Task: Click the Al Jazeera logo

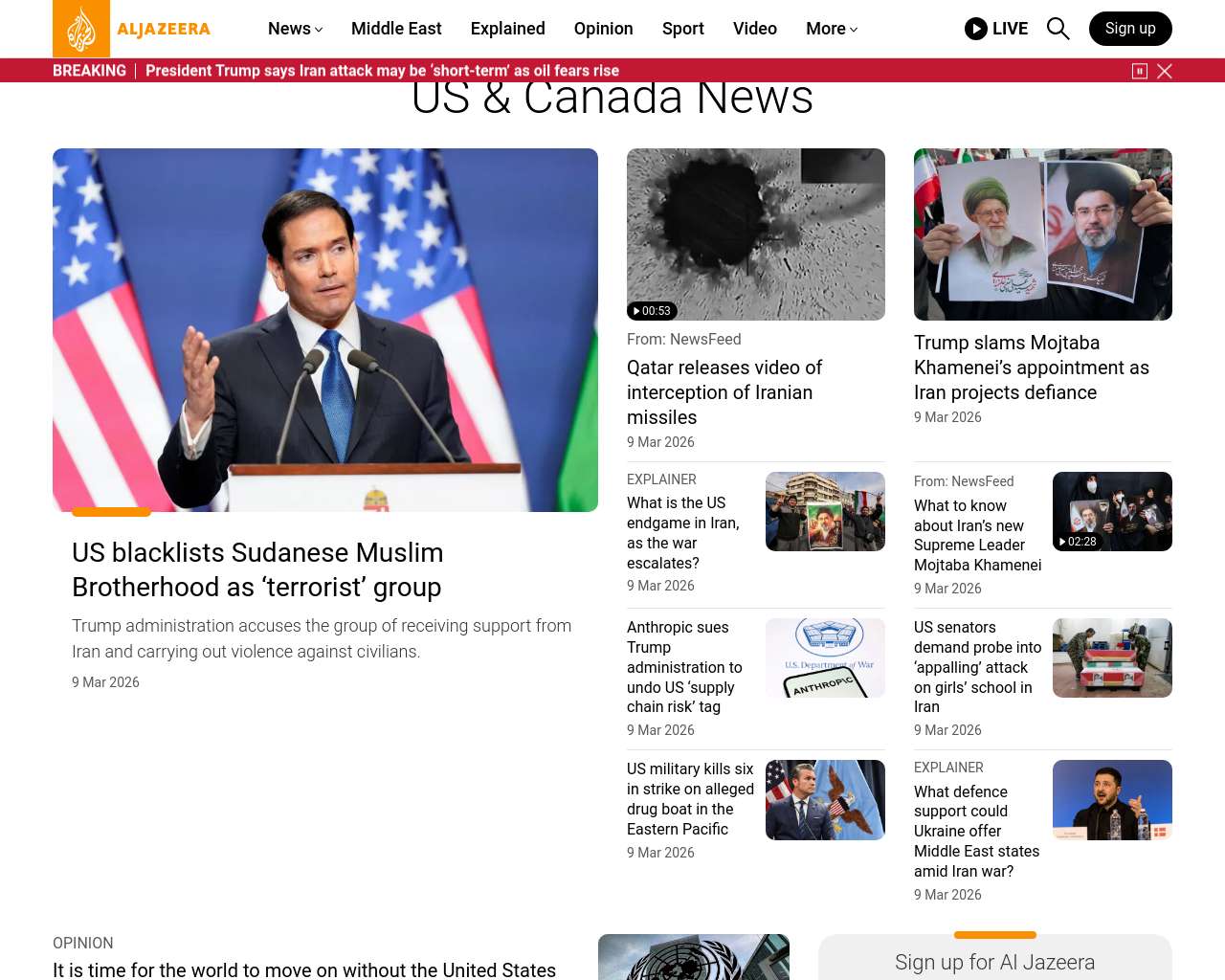Action: click(132, 29)
